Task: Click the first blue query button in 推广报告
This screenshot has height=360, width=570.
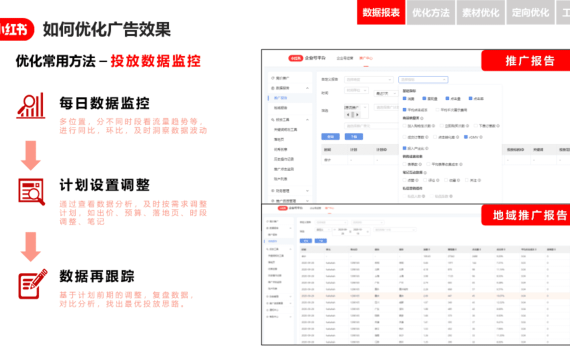Action: pyautogui.click(x=330, y=137)
